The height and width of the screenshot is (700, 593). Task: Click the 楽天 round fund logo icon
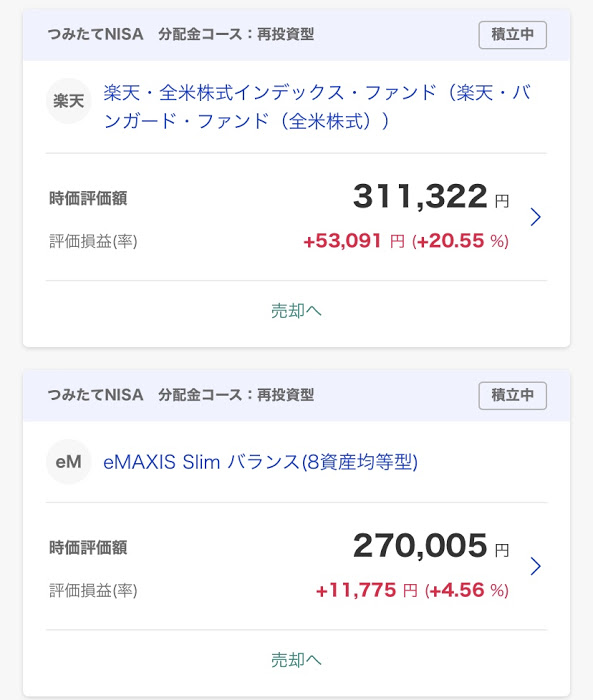(68, 101)
